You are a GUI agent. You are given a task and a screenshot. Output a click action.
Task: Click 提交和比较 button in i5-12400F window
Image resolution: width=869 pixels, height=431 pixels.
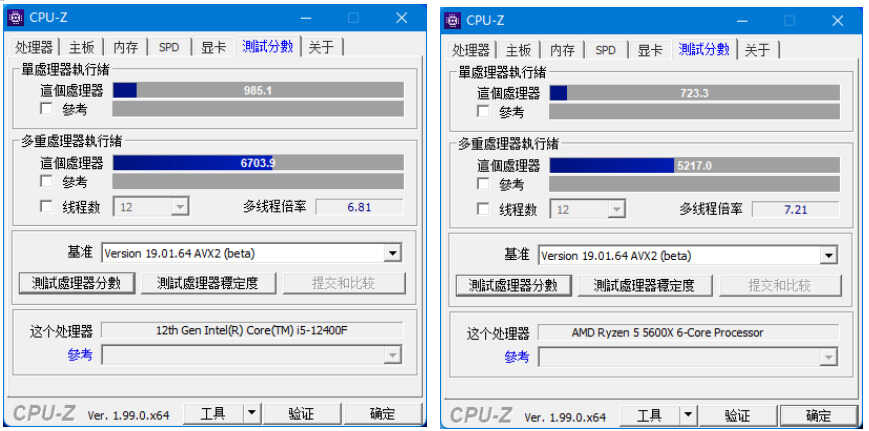344,283
